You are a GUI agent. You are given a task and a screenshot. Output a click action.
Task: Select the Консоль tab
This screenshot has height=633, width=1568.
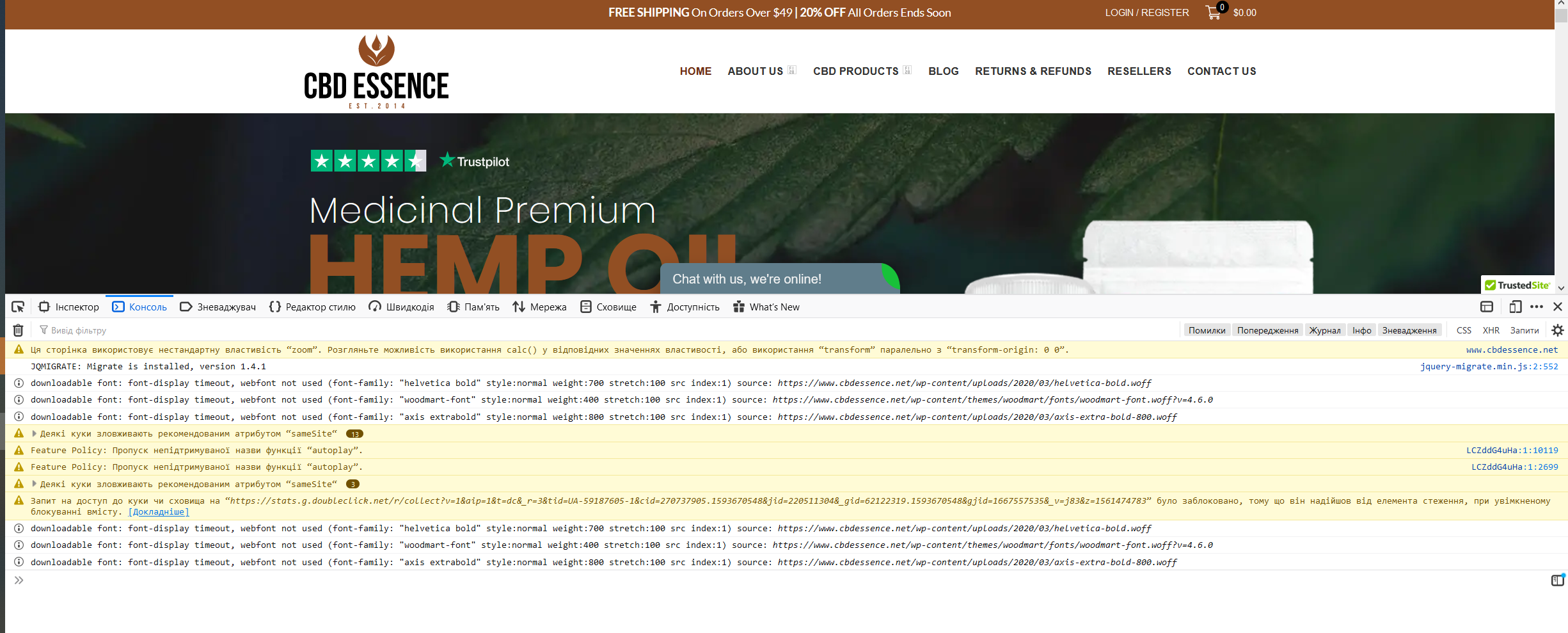[x=139, y=307]
